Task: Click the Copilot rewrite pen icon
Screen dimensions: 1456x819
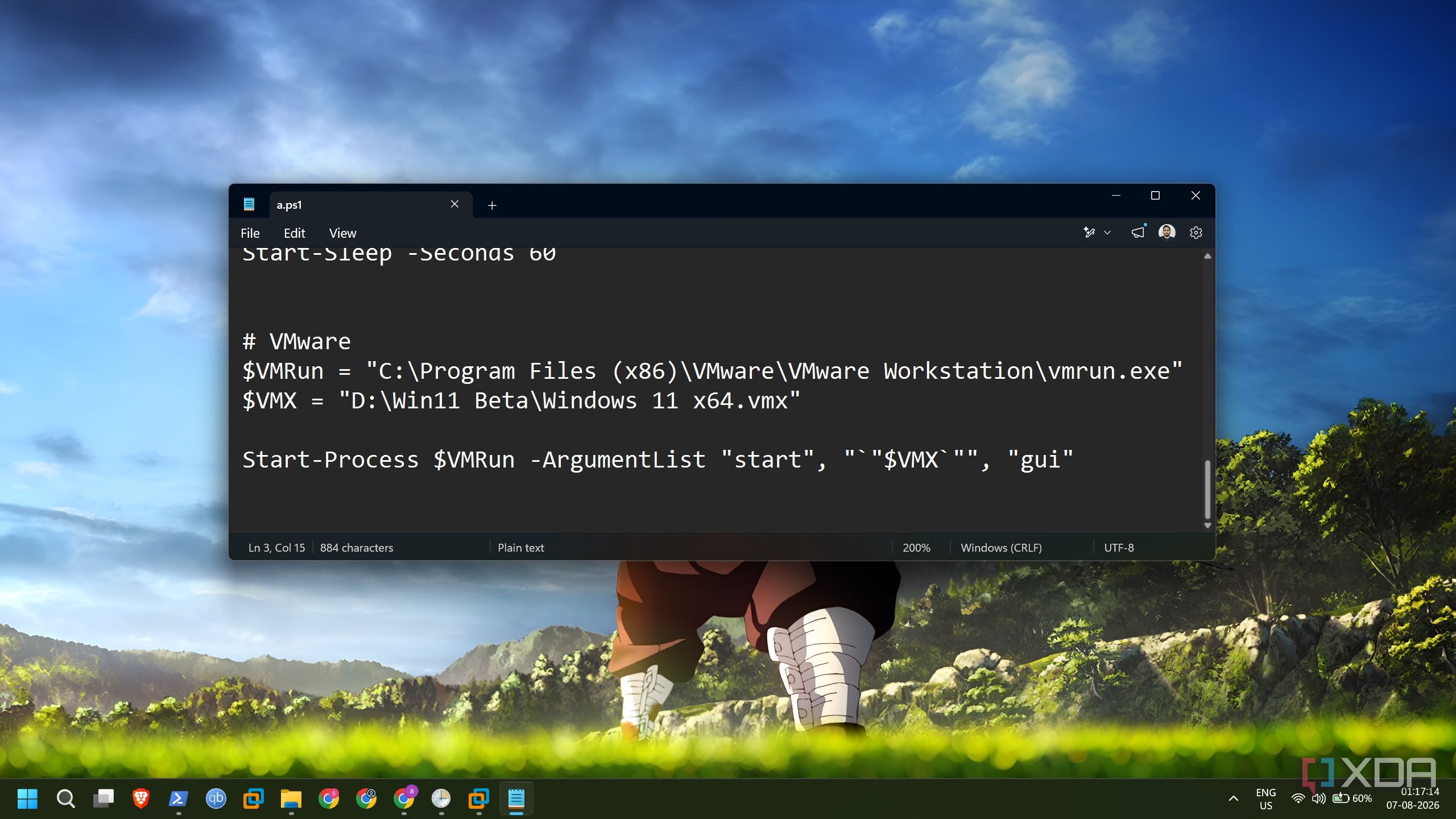Action: [1089, 233]
